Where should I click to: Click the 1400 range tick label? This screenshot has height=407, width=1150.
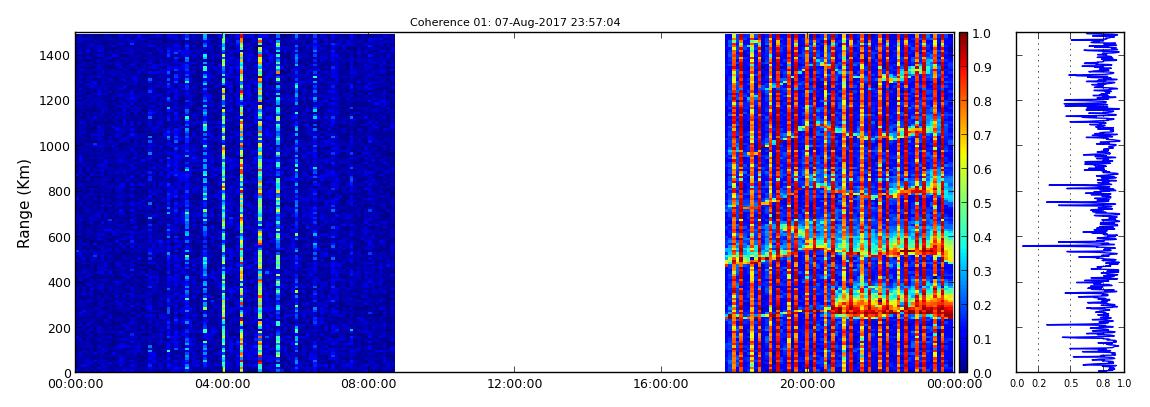(56, 56)
